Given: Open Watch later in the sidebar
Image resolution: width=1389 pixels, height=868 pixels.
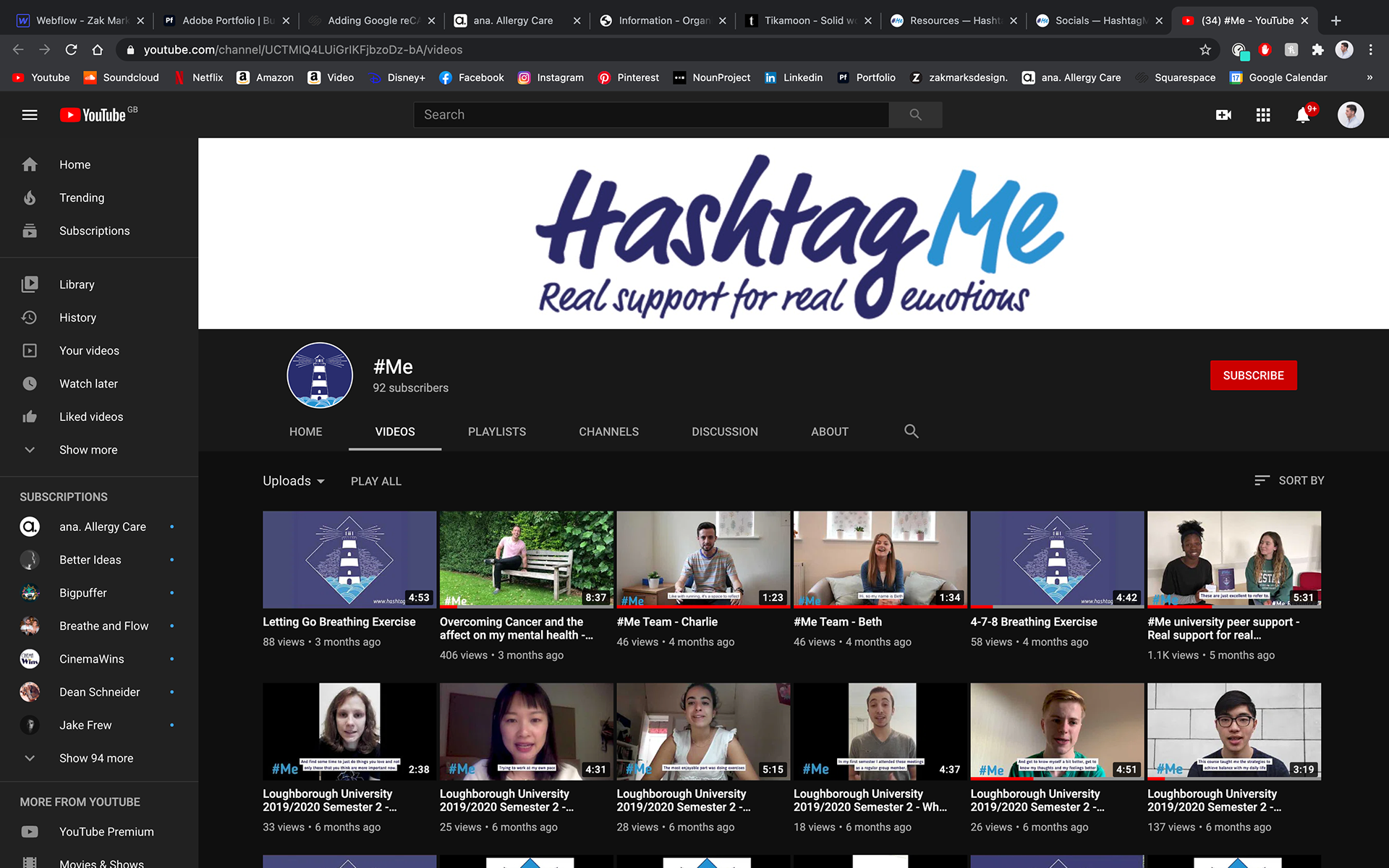Looking at the screenshot, I should tap(99, 384).
